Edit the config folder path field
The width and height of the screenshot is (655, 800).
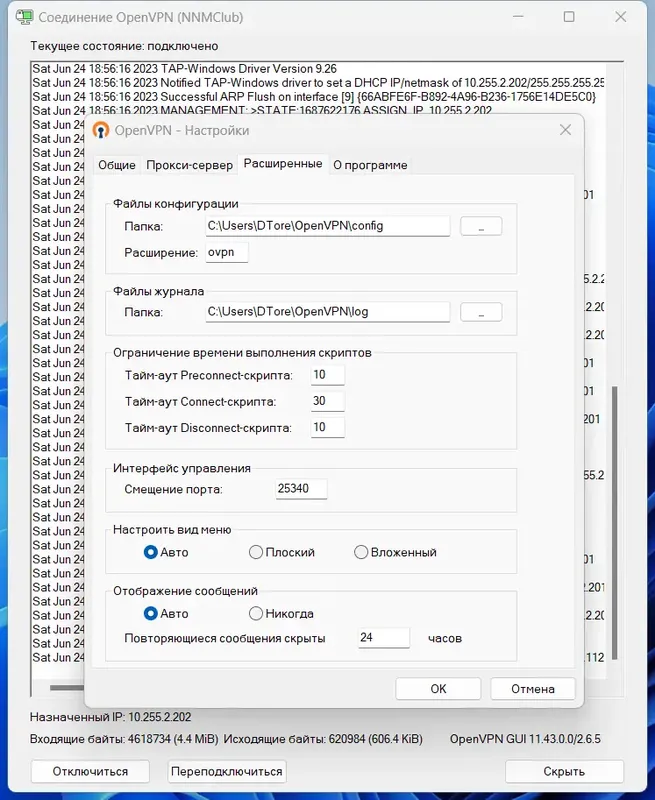click(328, 226)
